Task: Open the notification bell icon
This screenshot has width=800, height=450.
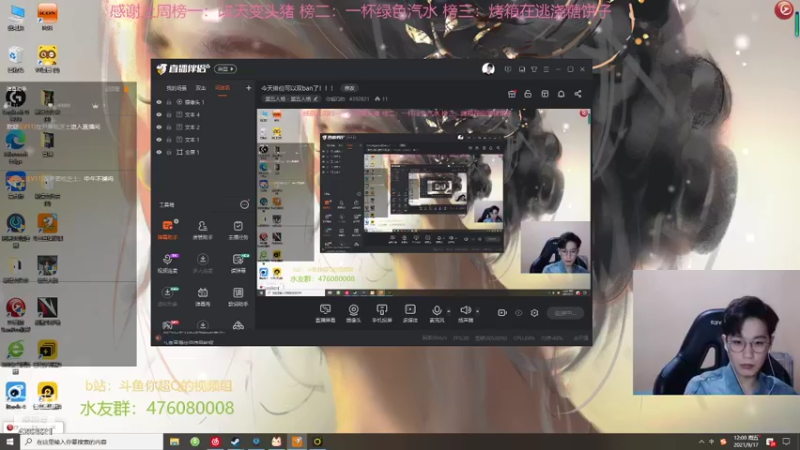Action: pyautogui.click(x=561, y=94)
